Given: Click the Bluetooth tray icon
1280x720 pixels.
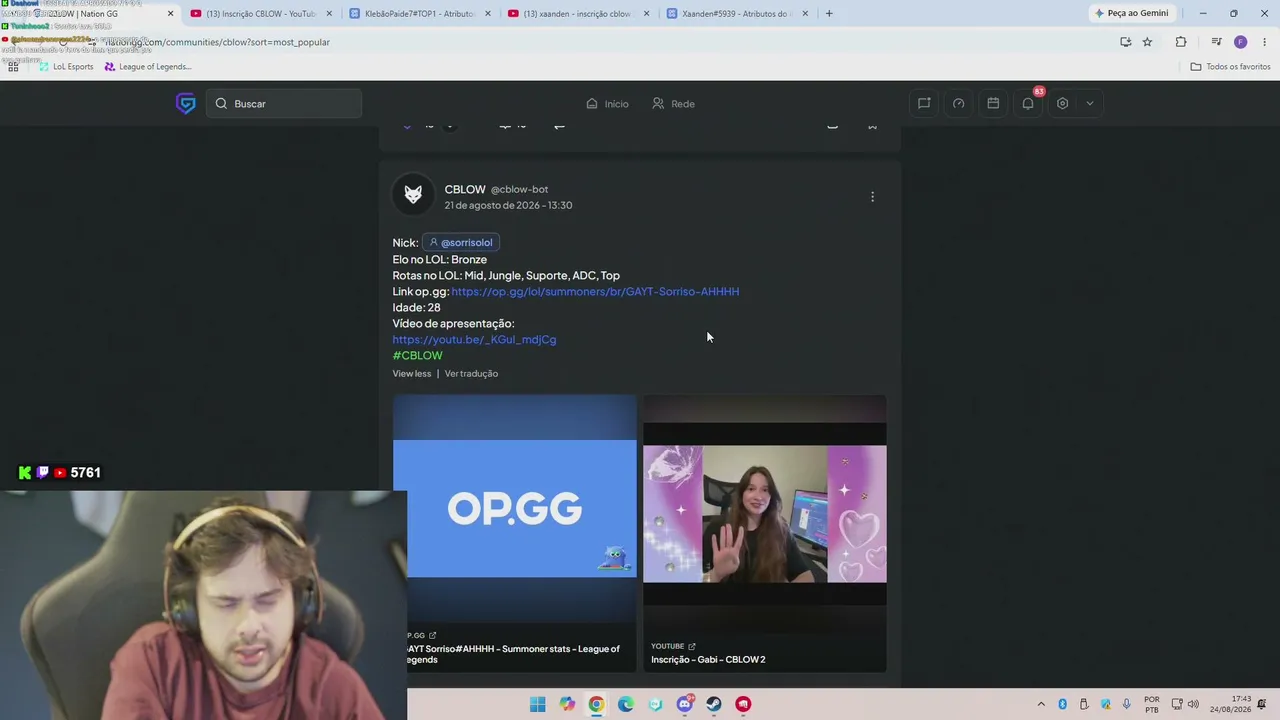Looking at the screenshot, I should 1063,704.
